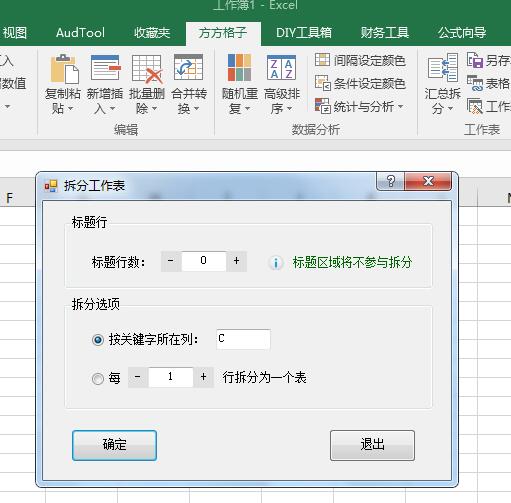
Task: Click the 新增插入 icon
Action: 105,68
